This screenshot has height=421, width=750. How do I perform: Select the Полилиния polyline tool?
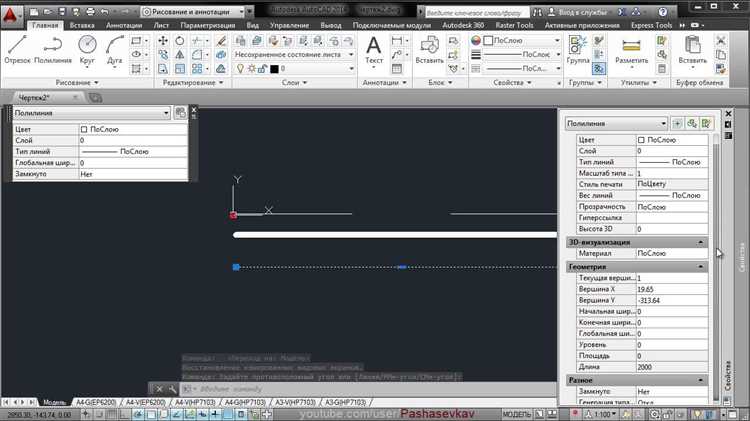click(52, 46)
